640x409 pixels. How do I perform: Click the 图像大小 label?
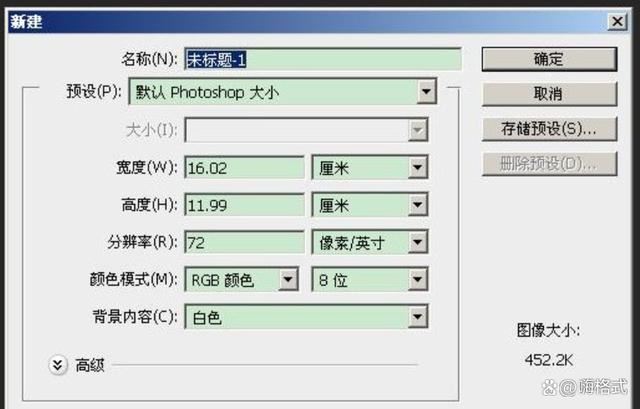tap(549, 330)
